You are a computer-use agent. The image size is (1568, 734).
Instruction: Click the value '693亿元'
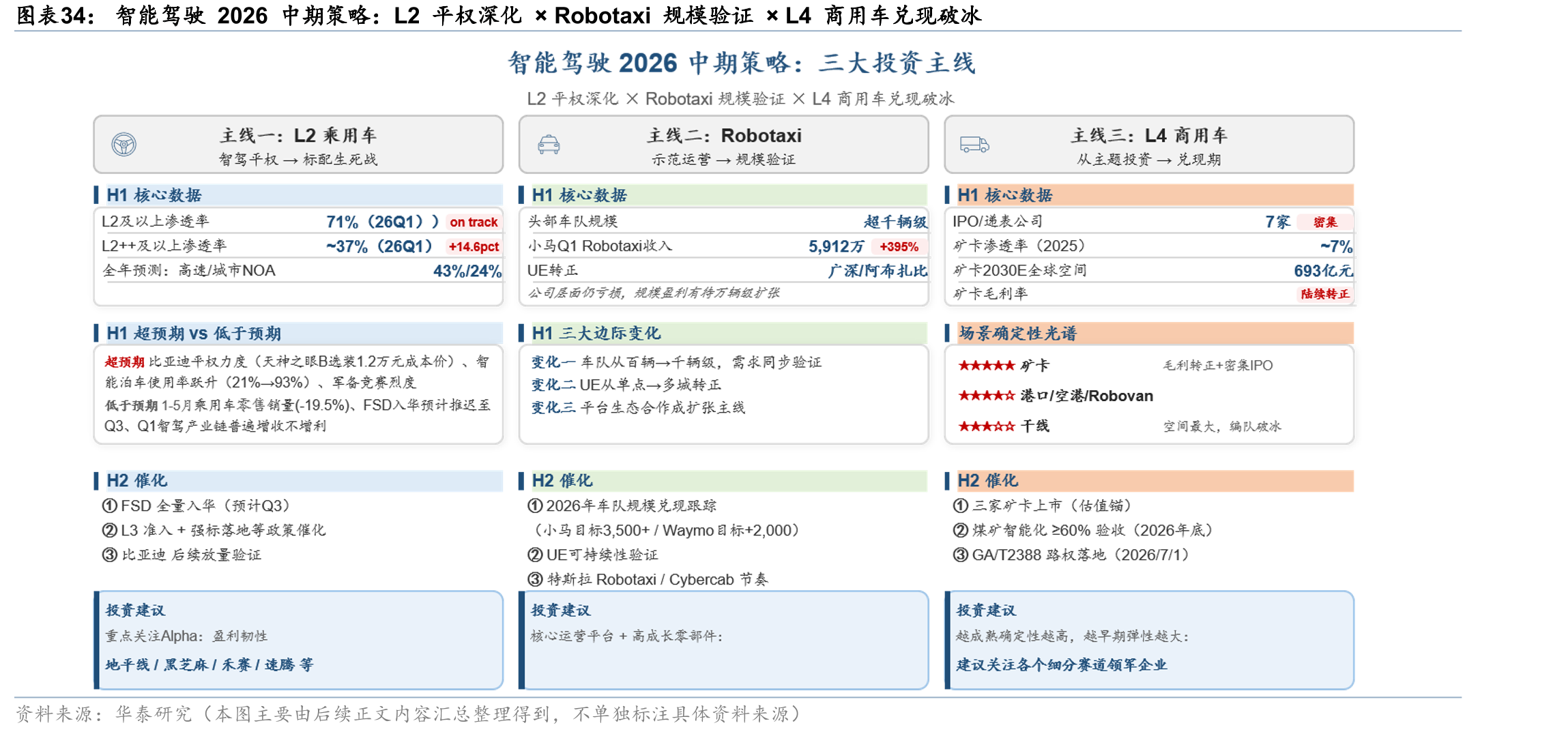[x=1323, y=271]
